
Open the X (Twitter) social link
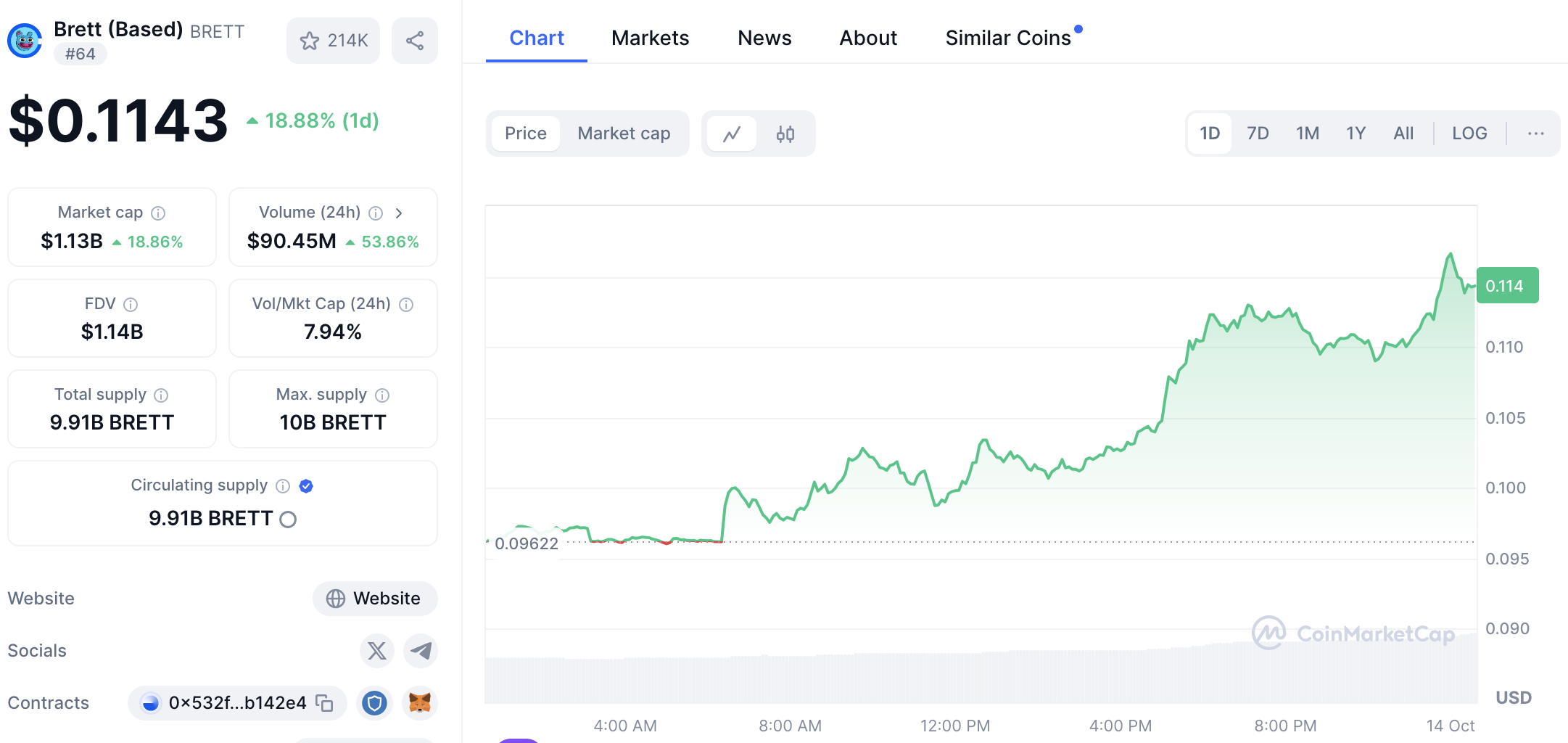click(x=377, y=650)
